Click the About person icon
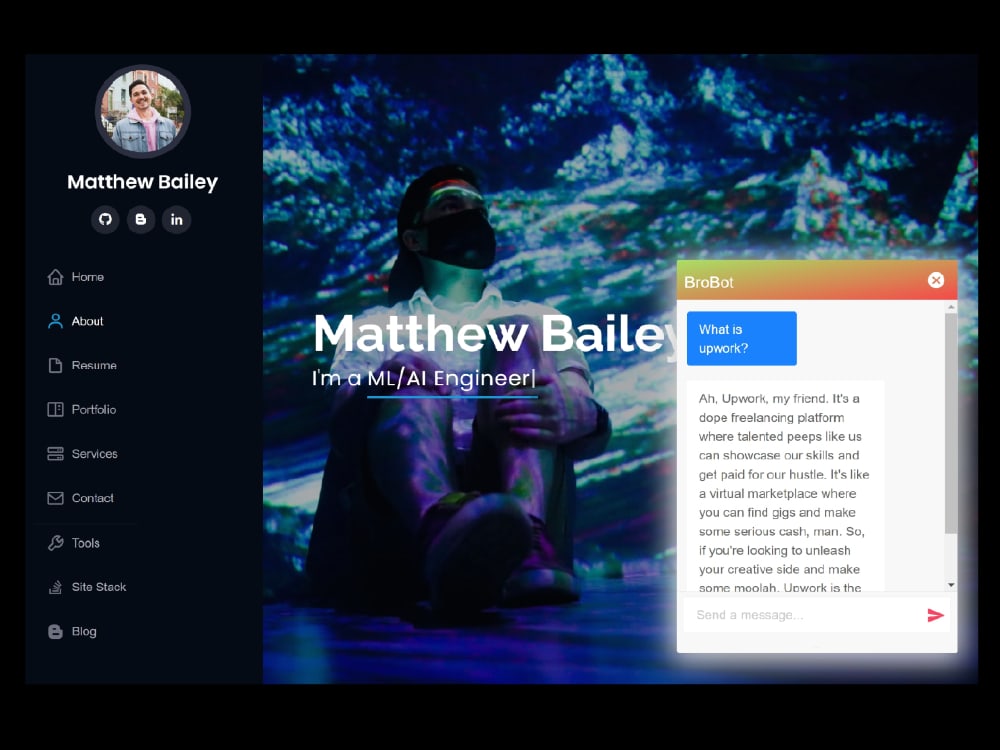This screenshot has height=750, width=1000. point(55,321)
